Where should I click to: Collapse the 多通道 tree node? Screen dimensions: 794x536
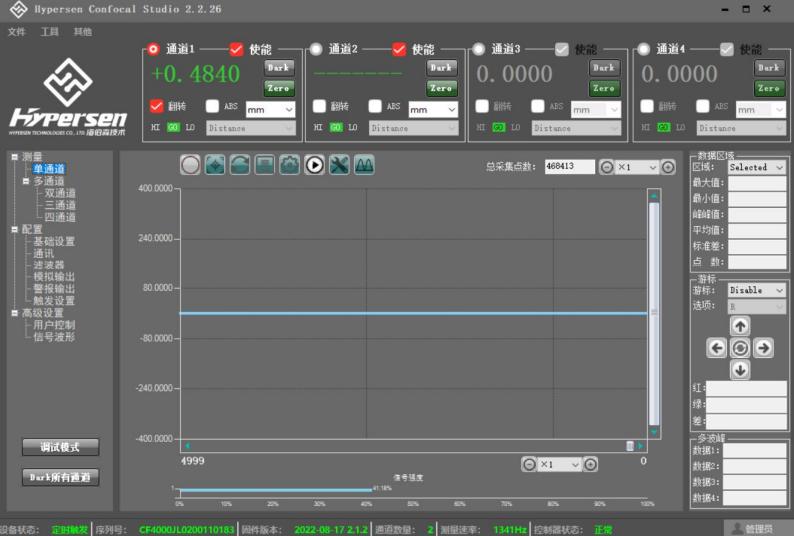pyautogui.click(x=26, y=181)
